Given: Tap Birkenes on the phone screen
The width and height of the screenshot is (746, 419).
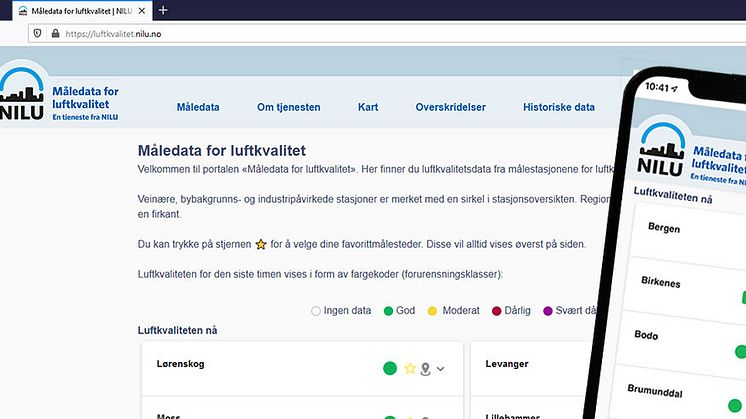Looking at the screenshot, I should coord(660,282).
